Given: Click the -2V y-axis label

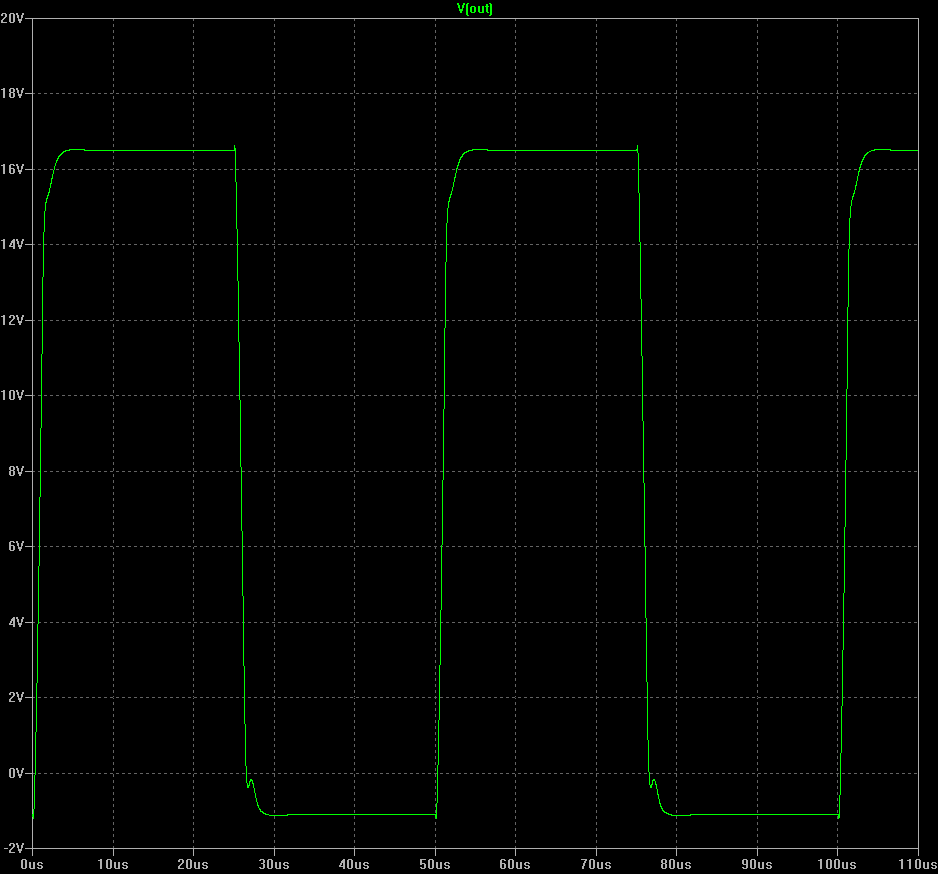Looking at the screenshot, I should click(x=14, y=848).
